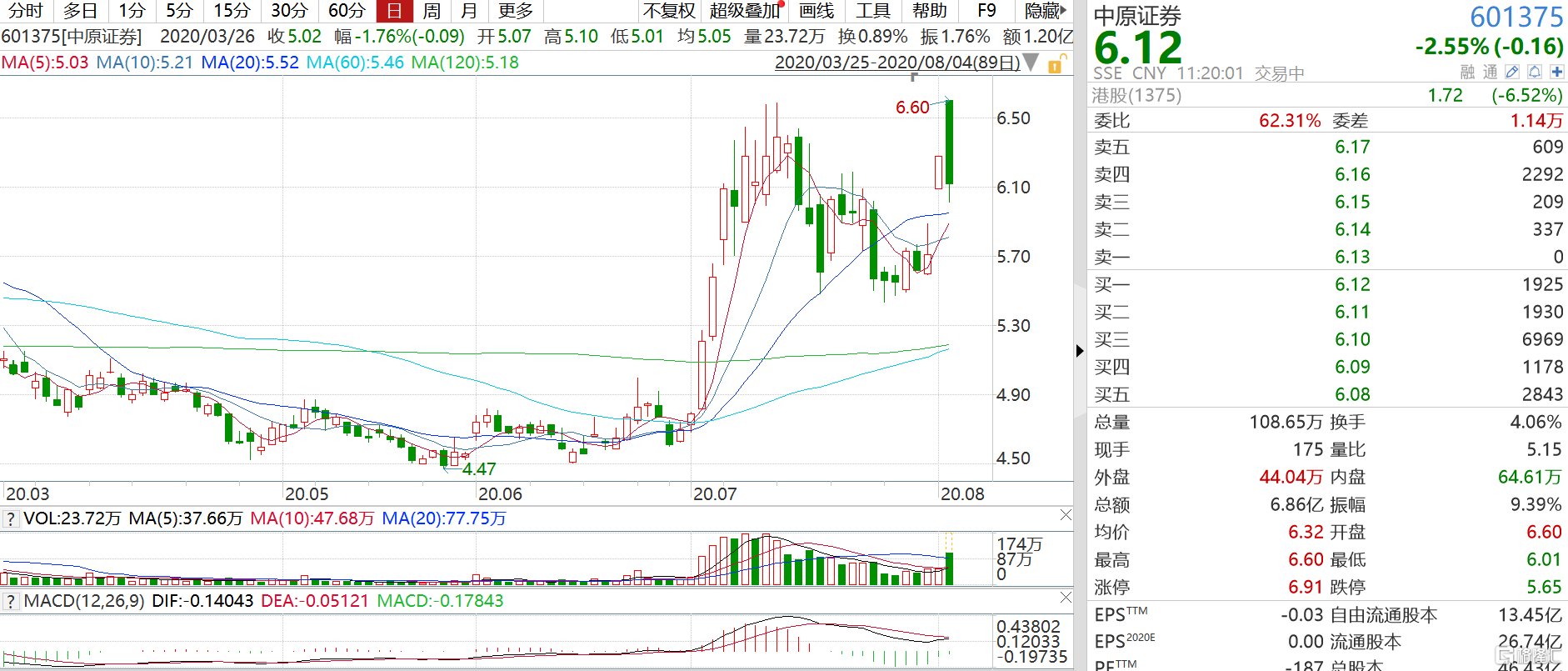Select the 15分 period tab
The image size is (1568, 671).
click(232, 11)
